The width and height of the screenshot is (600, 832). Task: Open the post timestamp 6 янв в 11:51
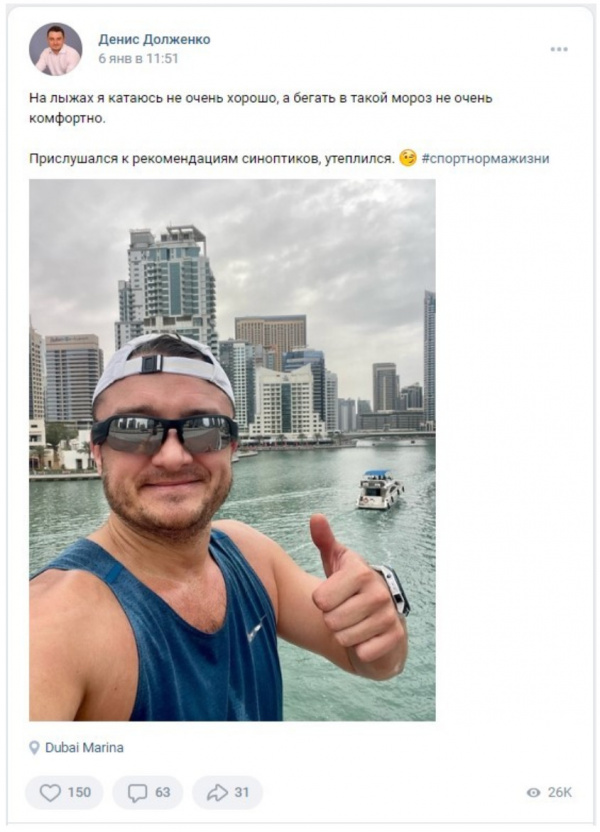[138, 58]
